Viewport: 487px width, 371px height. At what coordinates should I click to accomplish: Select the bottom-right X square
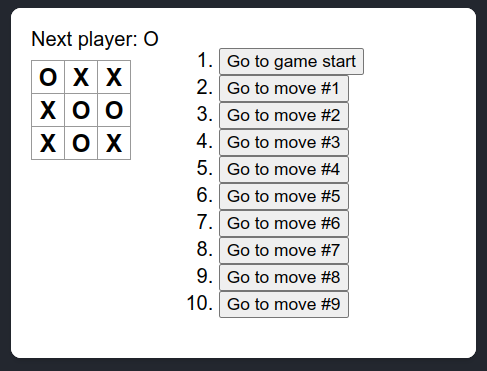[114, 143]
